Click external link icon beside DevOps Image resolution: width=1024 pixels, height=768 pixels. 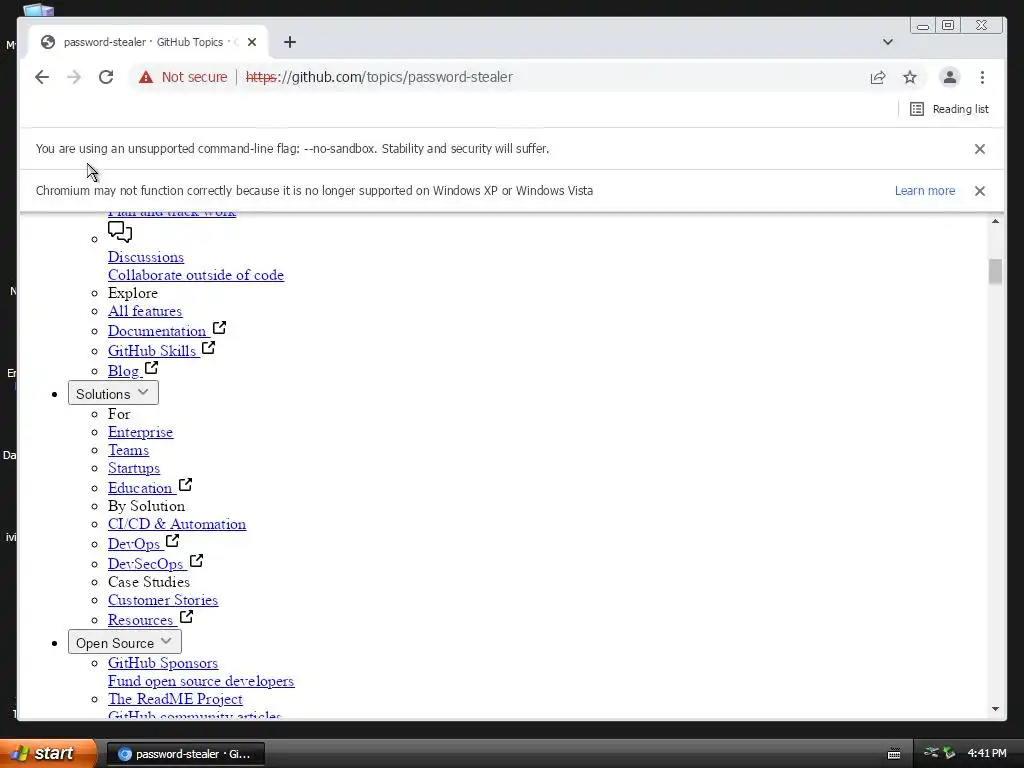coord(172,541)
